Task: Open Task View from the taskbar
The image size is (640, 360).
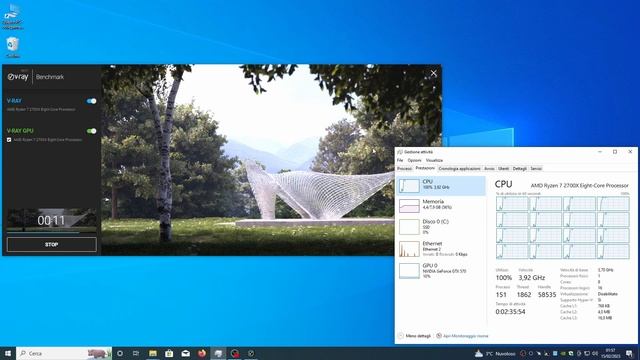Action: tap(136, 353)
